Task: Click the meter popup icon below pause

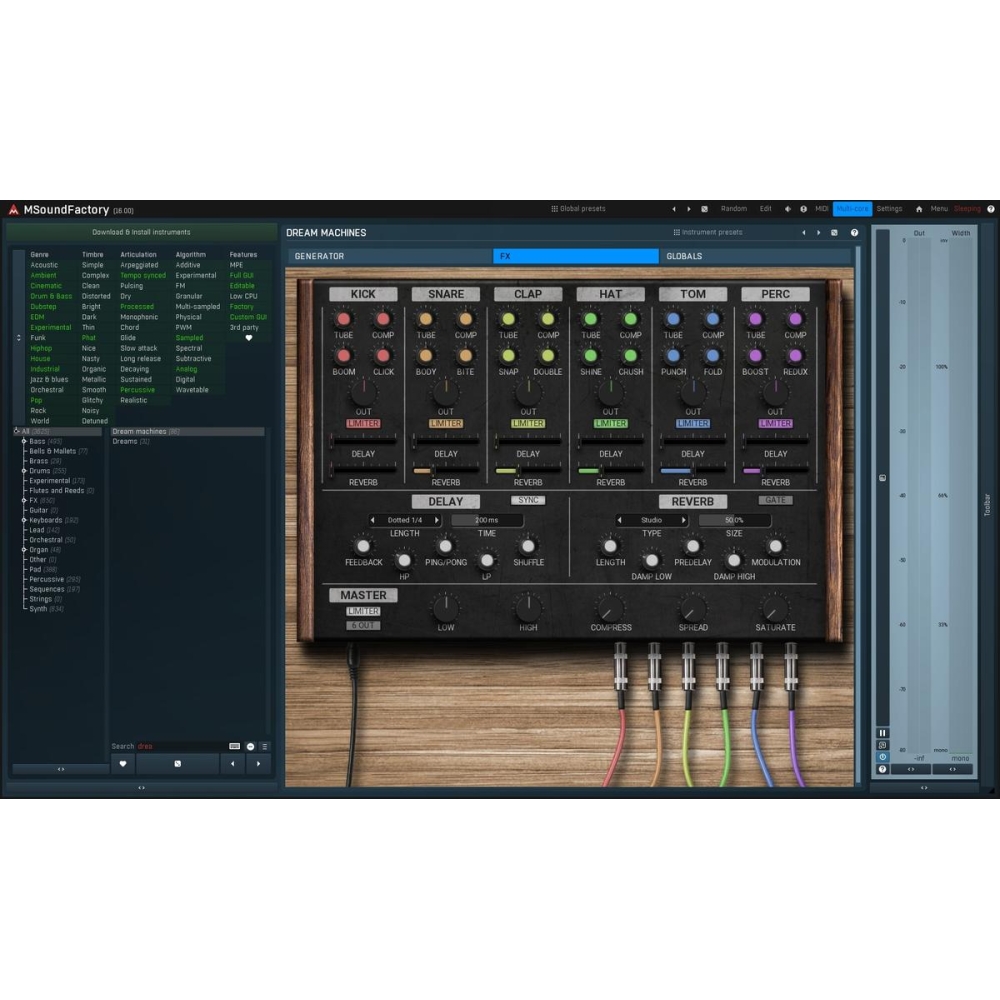Action: [x=883, y=745]
